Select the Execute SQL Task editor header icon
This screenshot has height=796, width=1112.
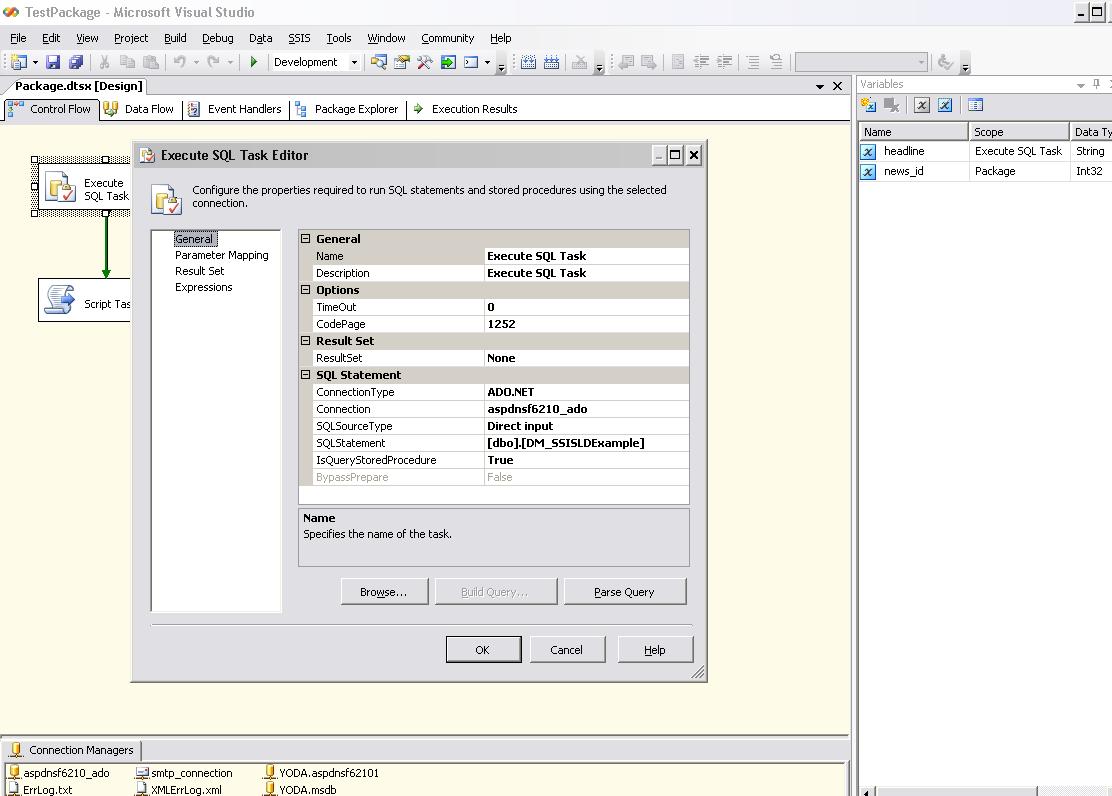(x=166, y=199)
